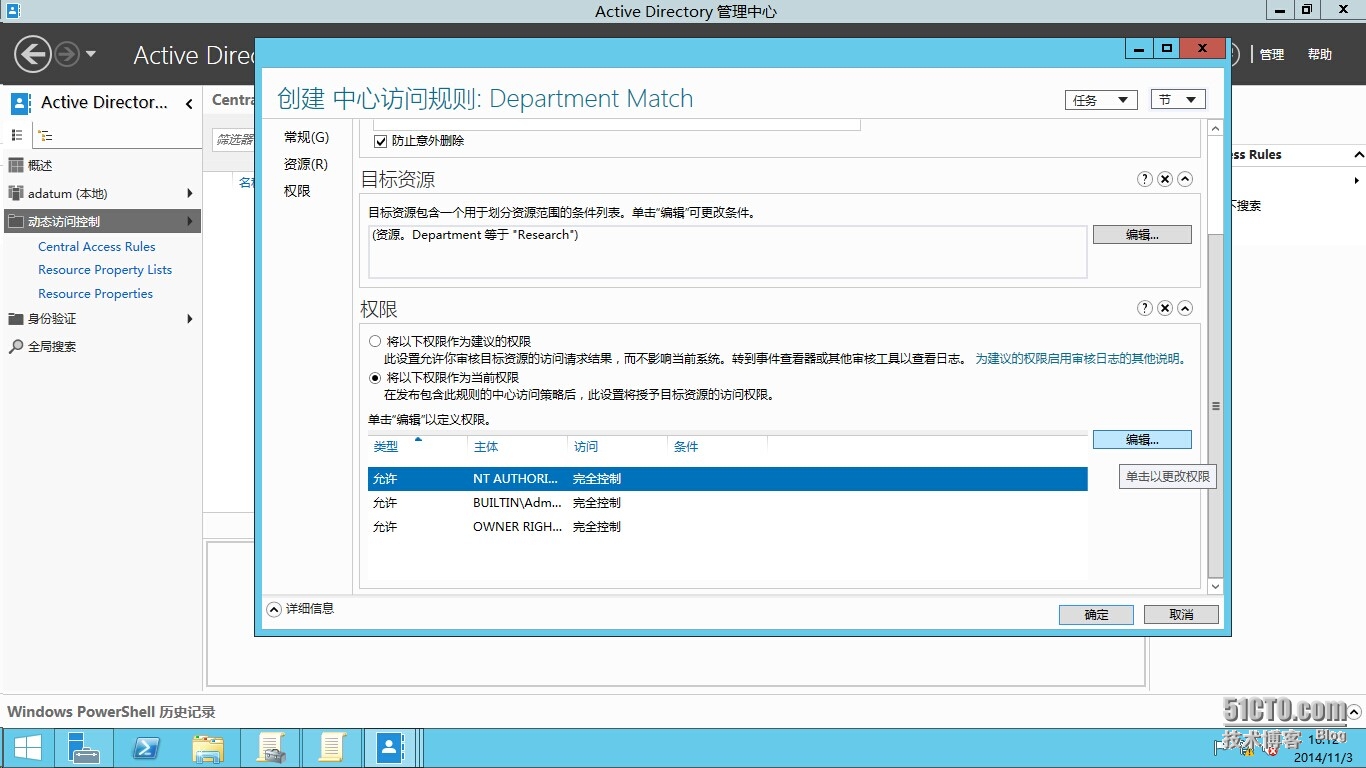Select the adatum (本地) domain node
1366x768 pixels.
point(67,193)
